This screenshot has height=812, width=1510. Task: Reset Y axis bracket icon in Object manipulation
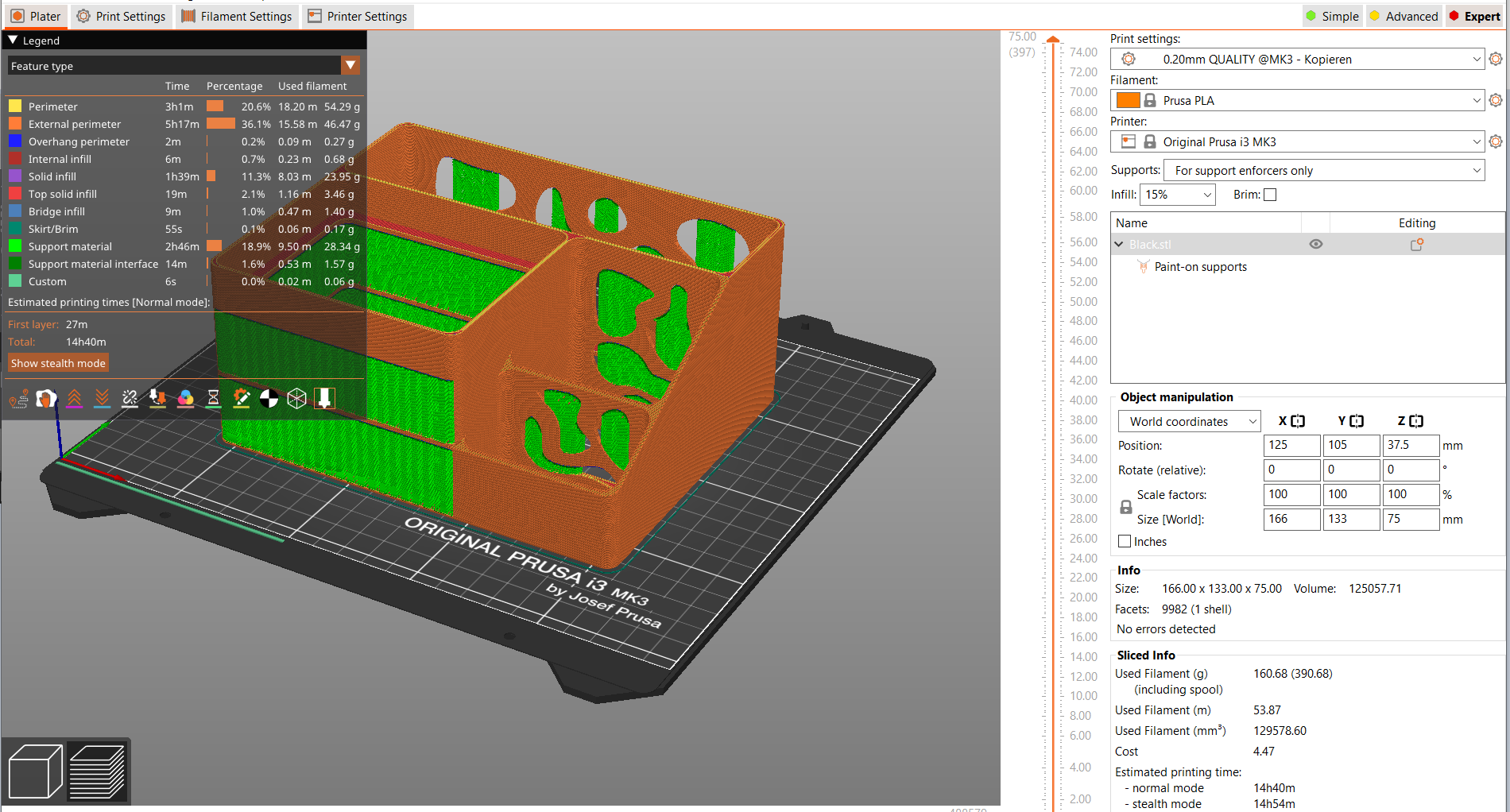point(1357,421)
